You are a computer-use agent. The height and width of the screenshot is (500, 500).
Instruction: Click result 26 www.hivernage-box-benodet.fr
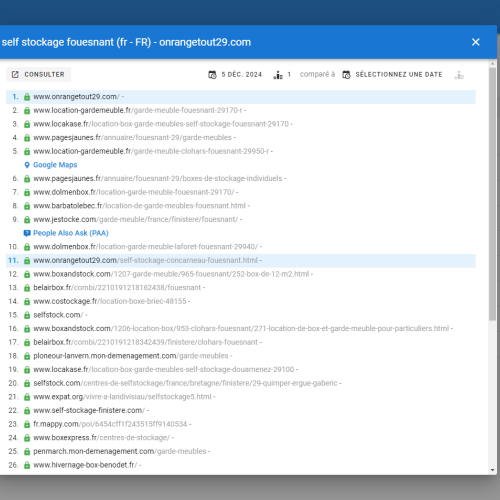tap(85, 465)
